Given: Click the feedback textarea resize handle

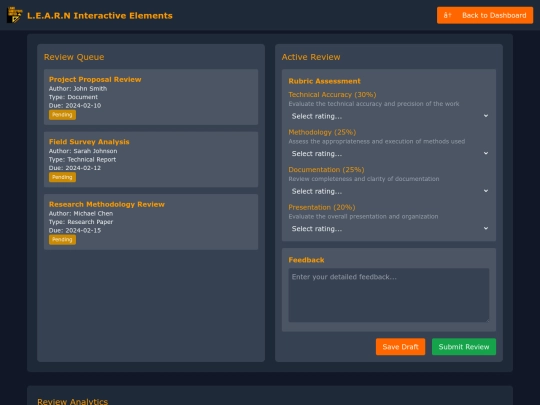Looking at the screenshot, I should pos(487,320).
